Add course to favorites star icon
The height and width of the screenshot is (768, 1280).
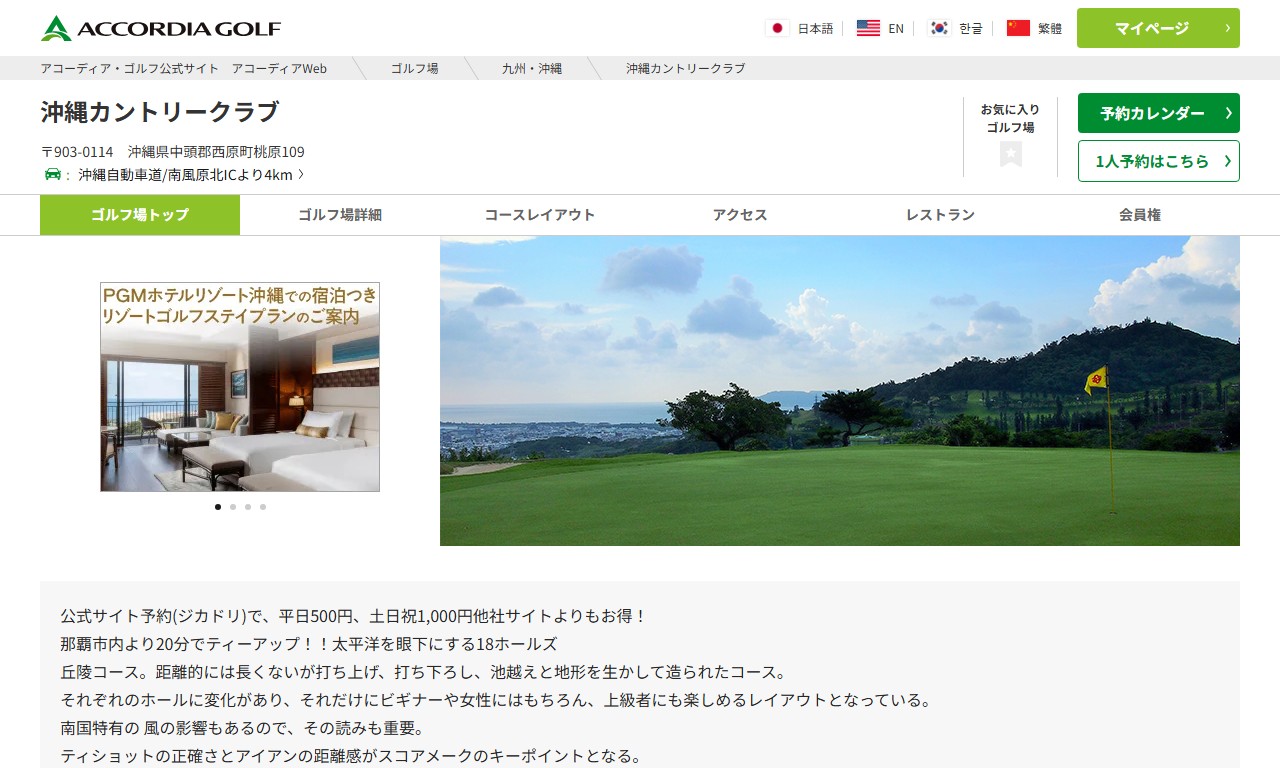pyautogui.click(x=1011, y=154)
